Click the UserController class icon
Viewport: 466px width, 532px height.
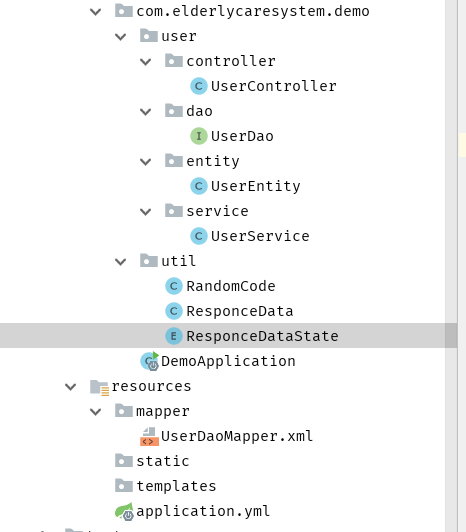[x=199, y=86]
